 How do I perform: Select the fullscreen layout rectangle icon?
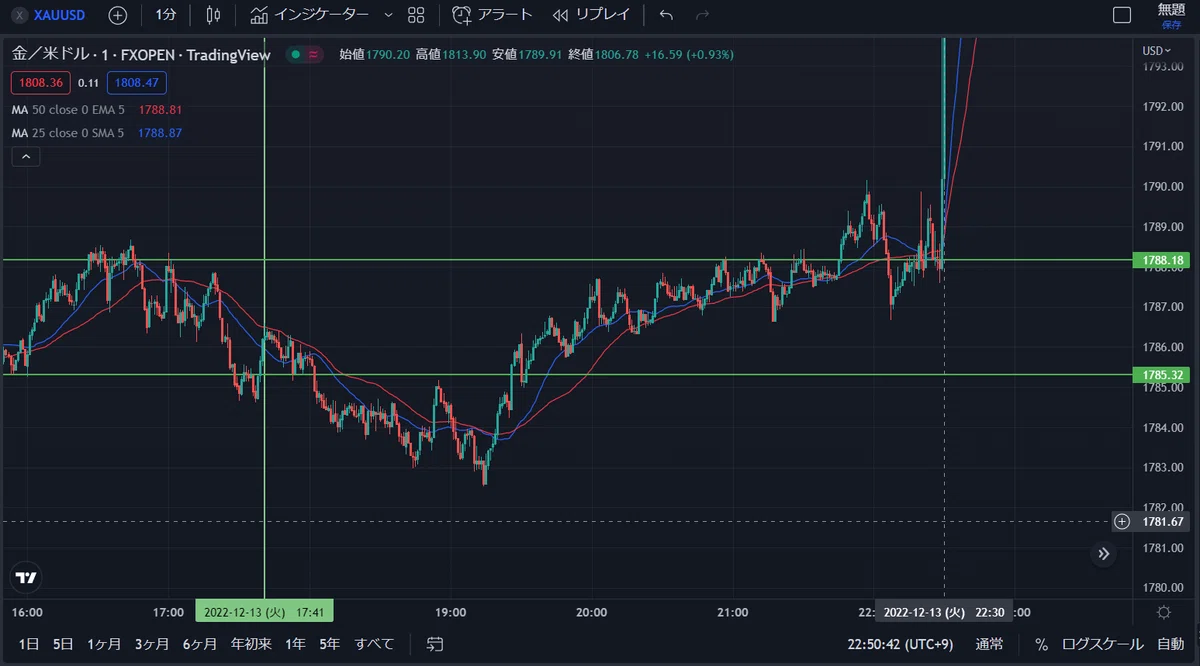(x=1122, y=15)
